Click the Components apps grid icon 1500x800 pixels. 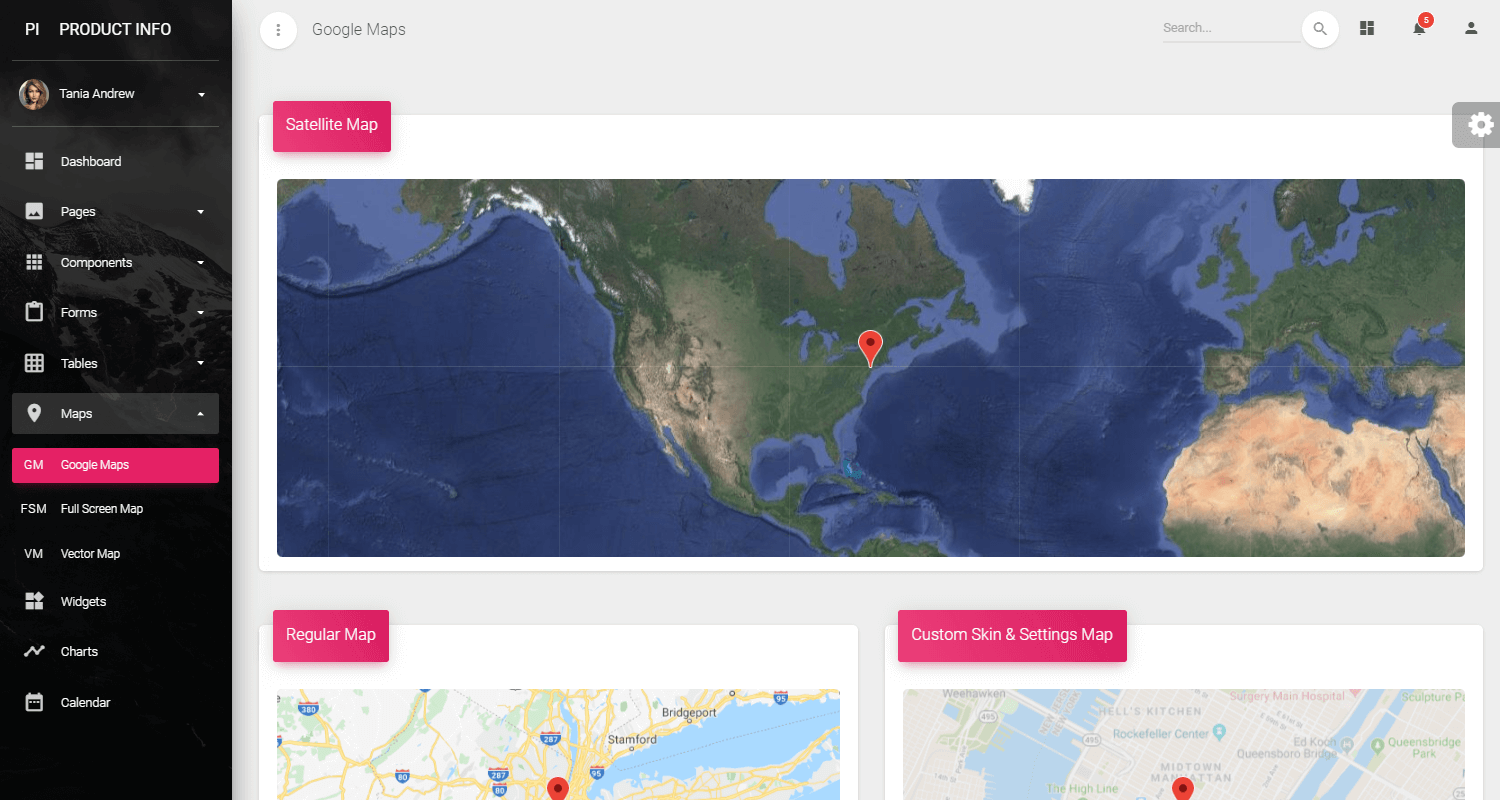click(x=34, y=262)
